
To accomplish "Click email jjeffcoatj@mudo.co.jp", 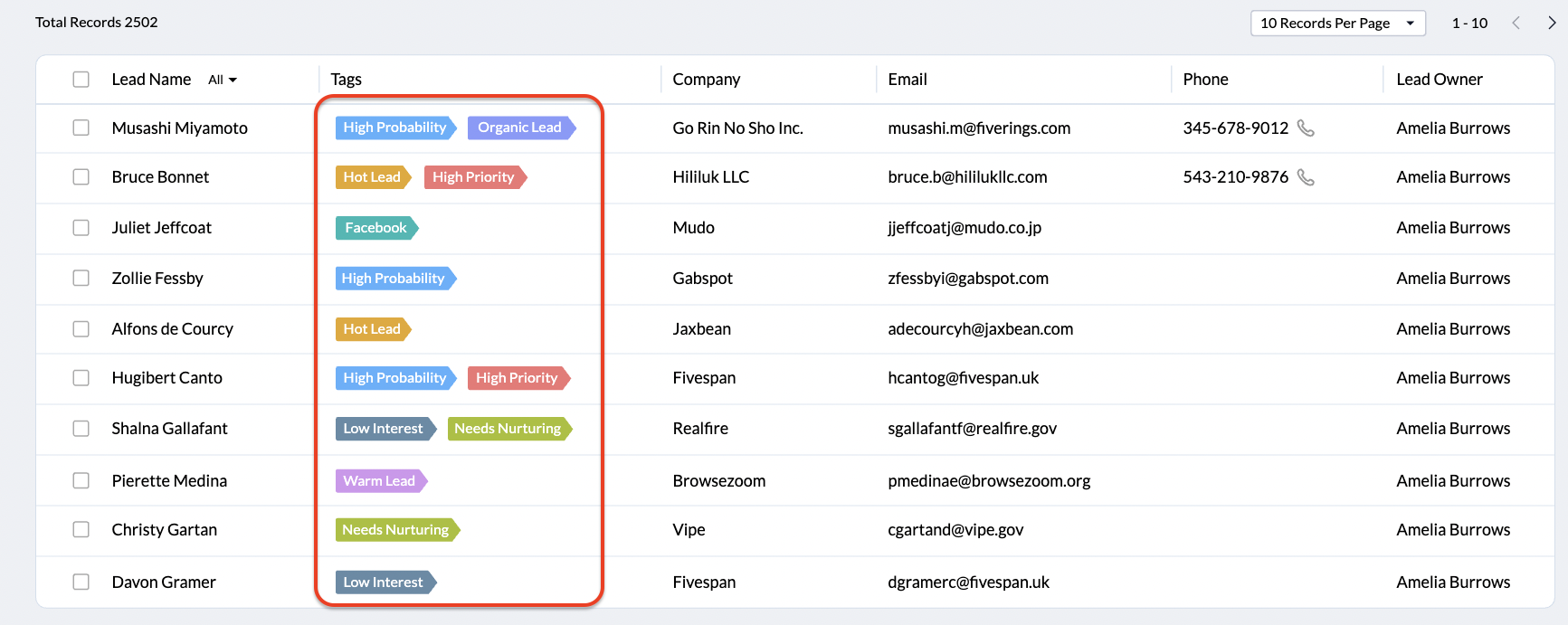I will (x=965, y=227).
